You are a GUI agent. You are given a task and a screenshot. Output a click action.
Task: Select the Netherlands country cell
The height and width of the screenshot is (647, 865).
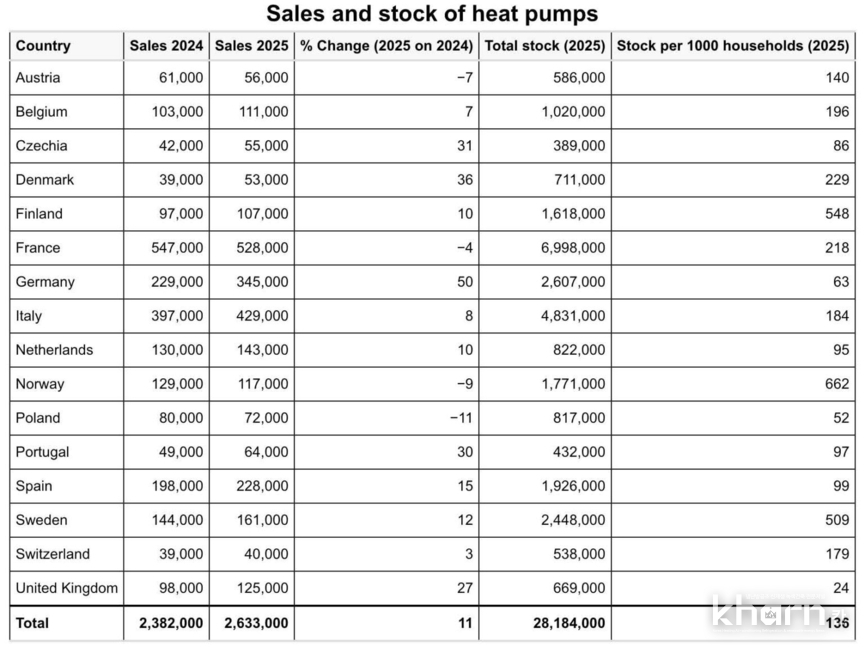[54, 350]
